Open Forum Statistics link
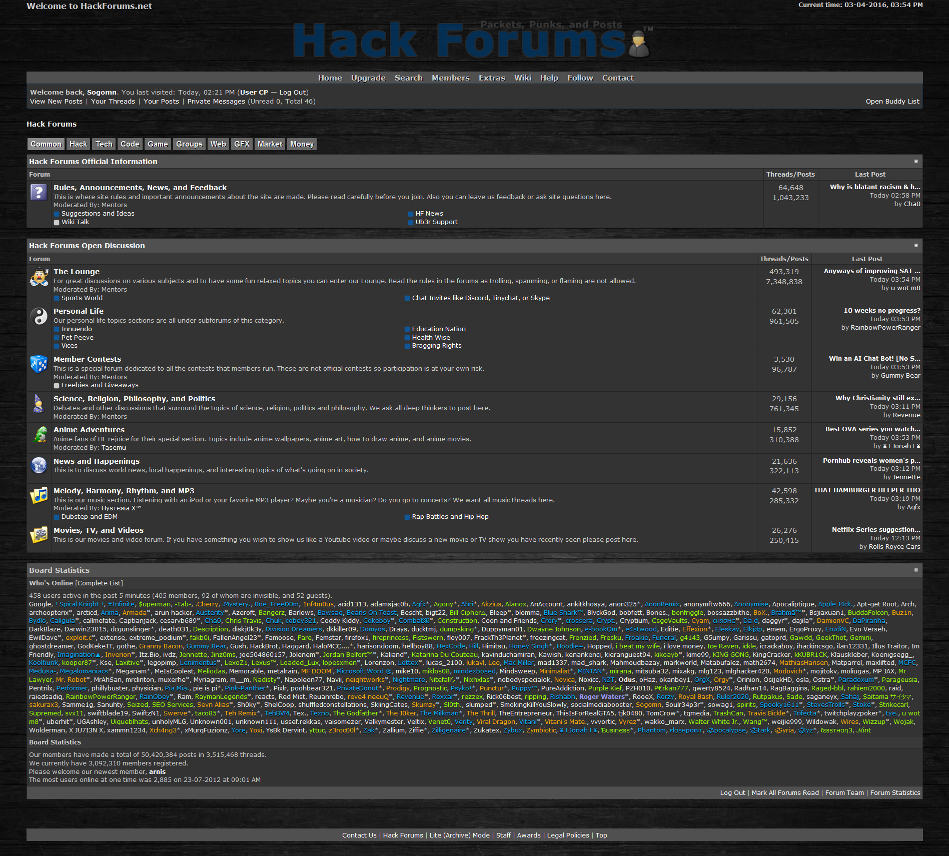 895,792
